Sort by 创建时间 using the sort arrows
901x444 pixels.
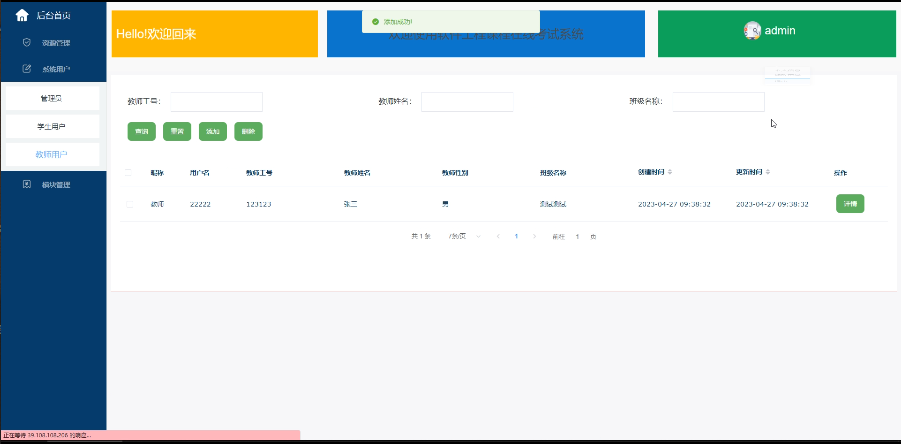670,172
